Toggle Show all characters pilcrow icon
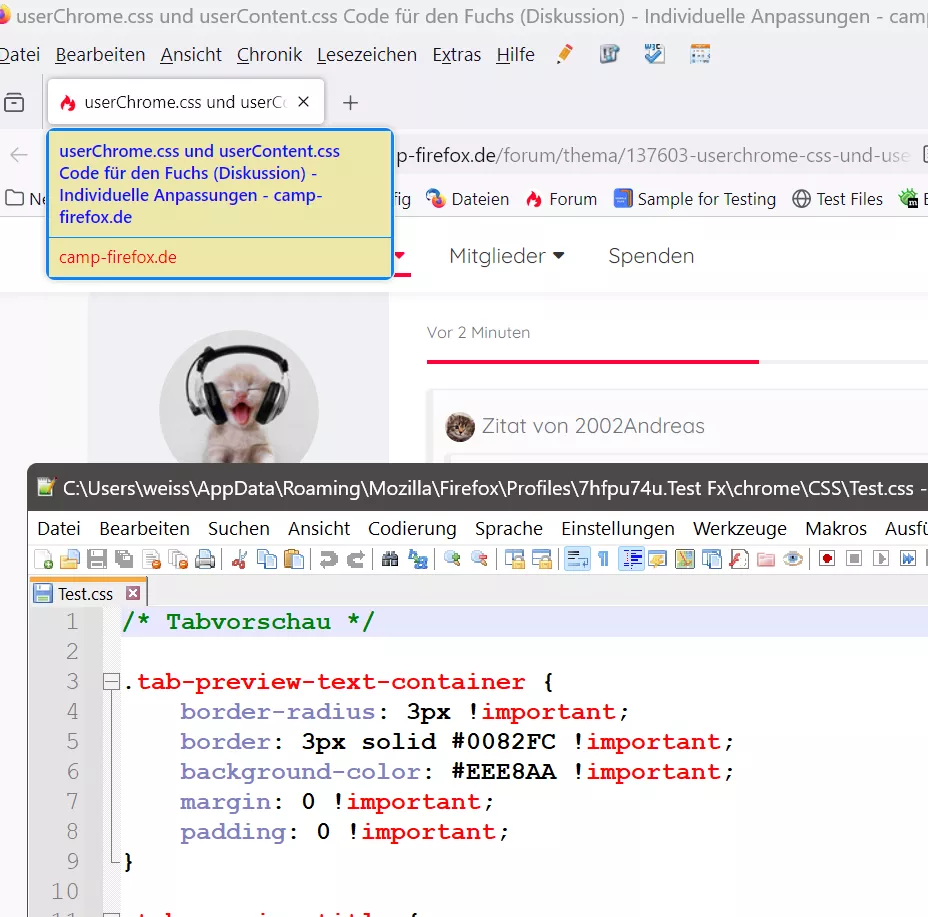The width and height of the screenshot is (928, 917). click(604, 559)
